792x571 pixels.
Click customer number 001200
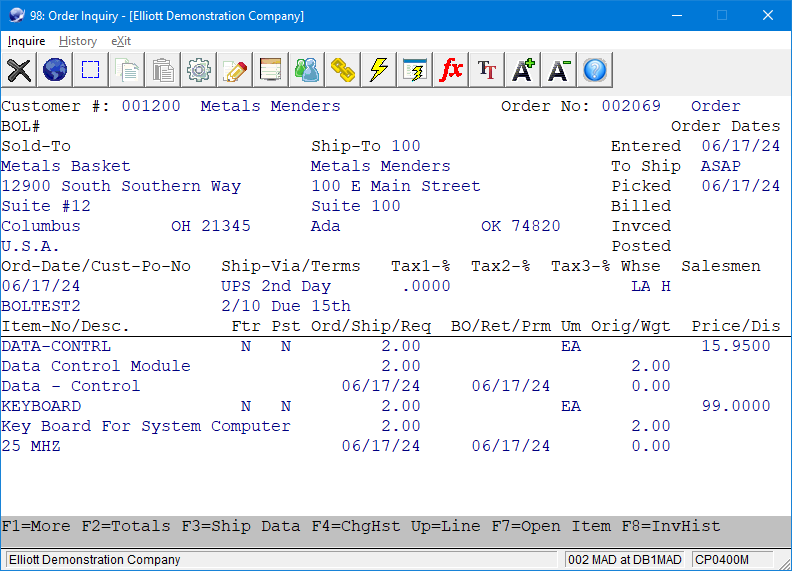point(151,106)
